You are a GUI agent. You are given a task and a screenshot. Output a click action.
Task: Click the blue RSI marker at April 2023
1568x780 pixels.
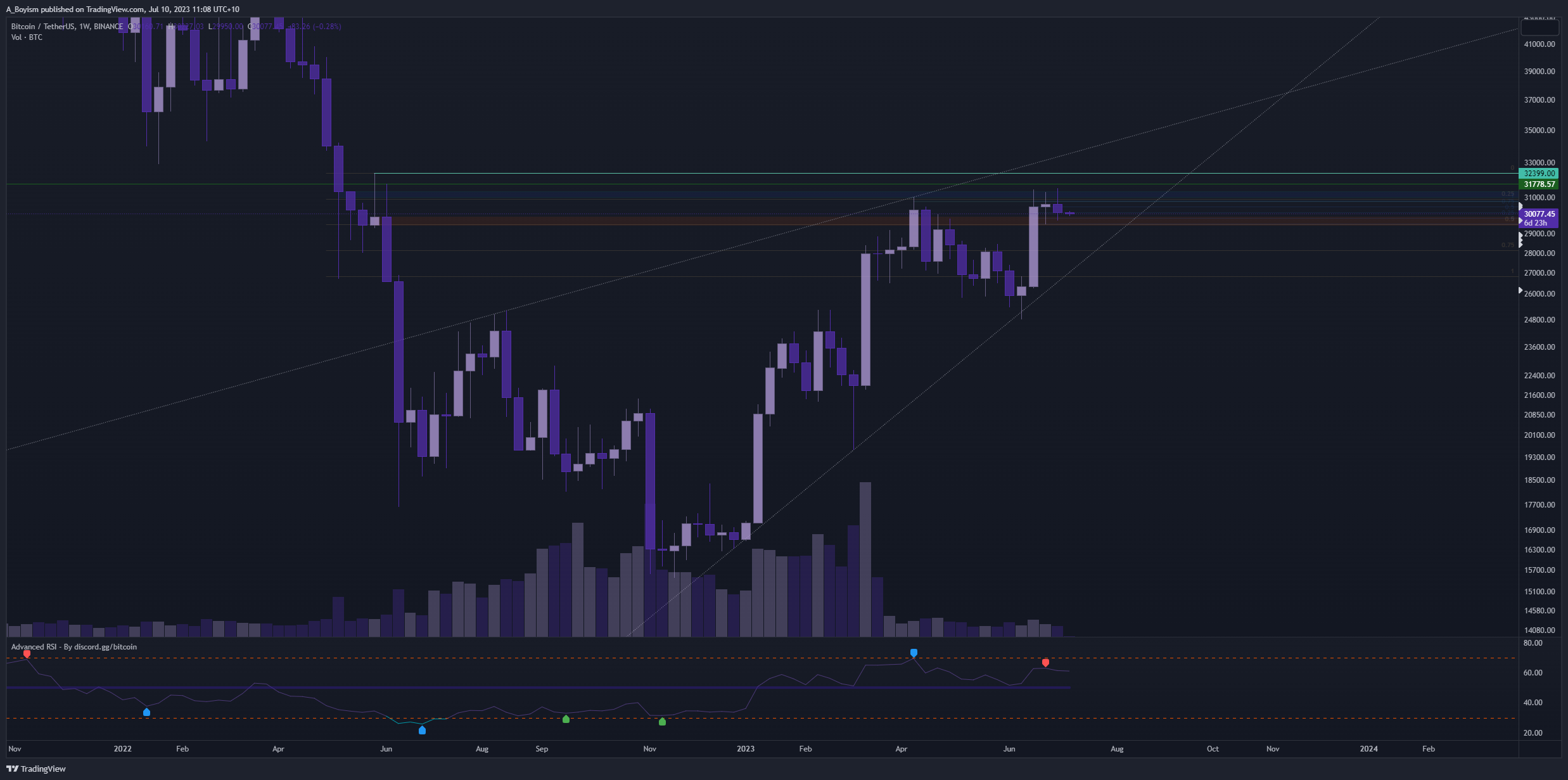(914, 653)
